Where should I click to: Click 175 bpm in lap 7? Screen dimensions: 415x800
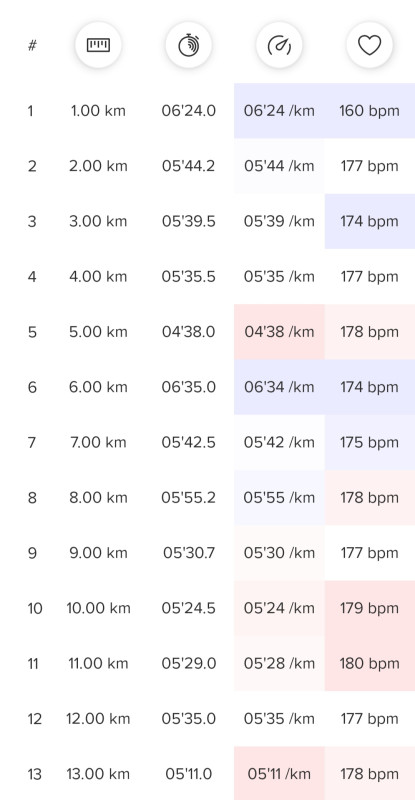pyautogui.click(x=370, y=442)
